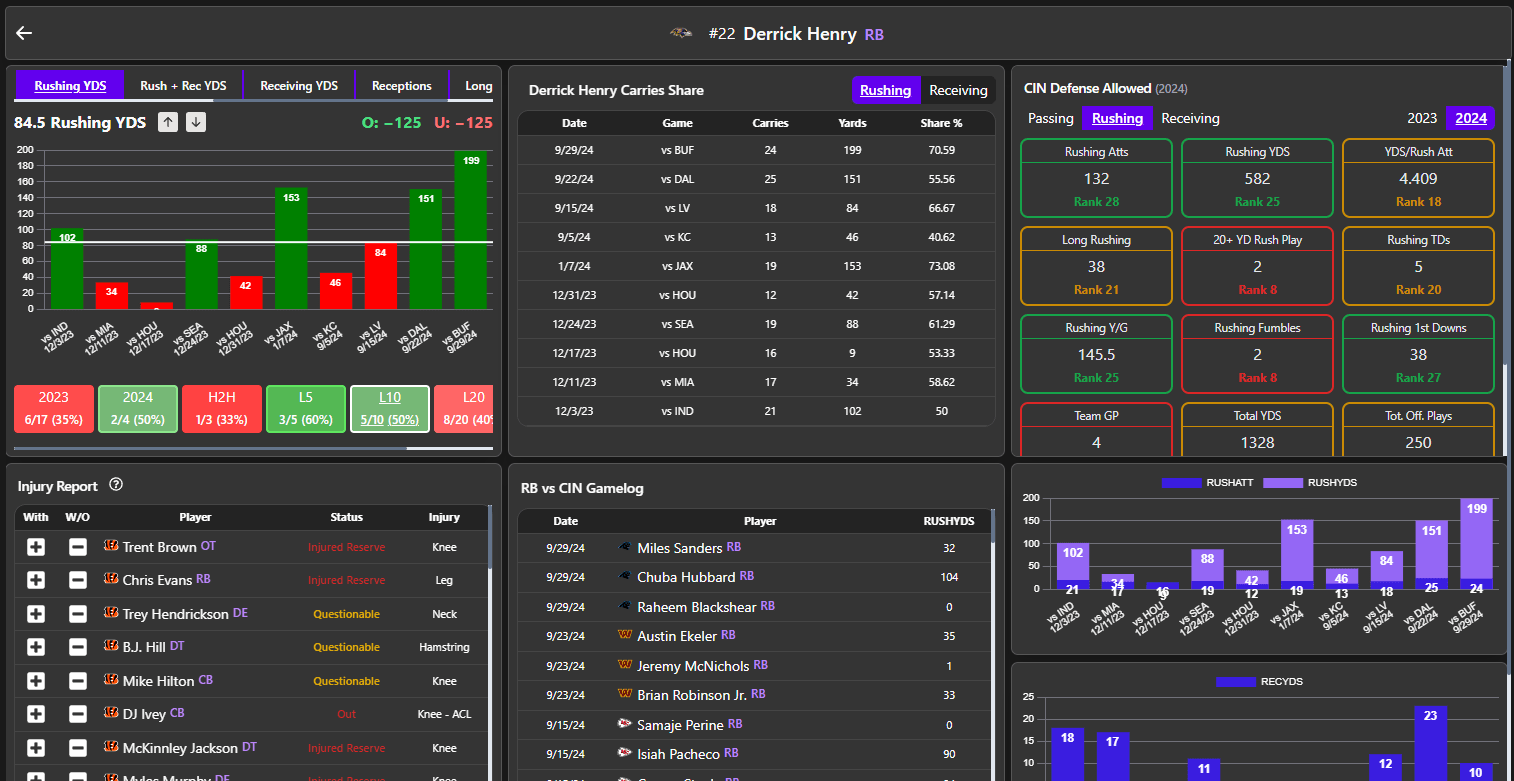The width and height of the screenshot is (1514, 781).
Task: Select 2023 season for CIN defense
Action: click(x=1422, y=118)
